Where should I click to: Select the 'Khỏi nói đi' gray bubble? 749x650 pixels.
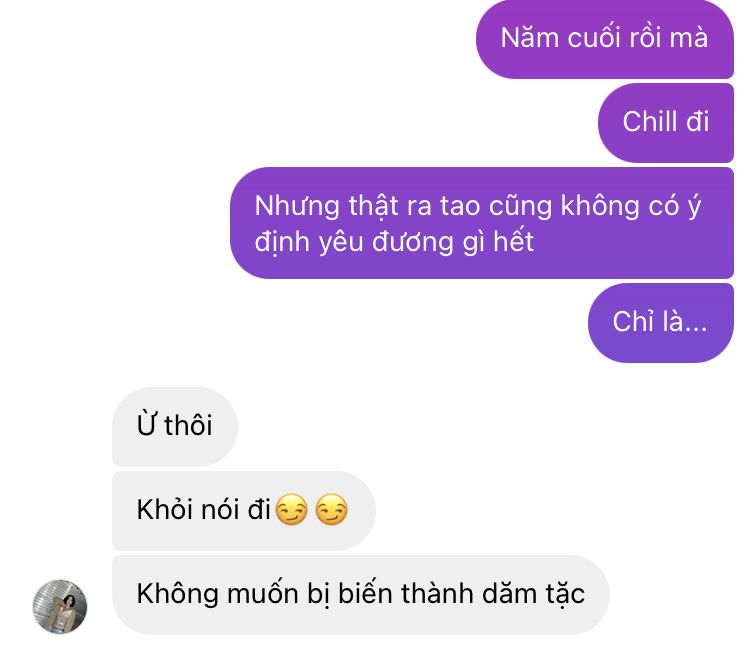(x=244, y=510)
